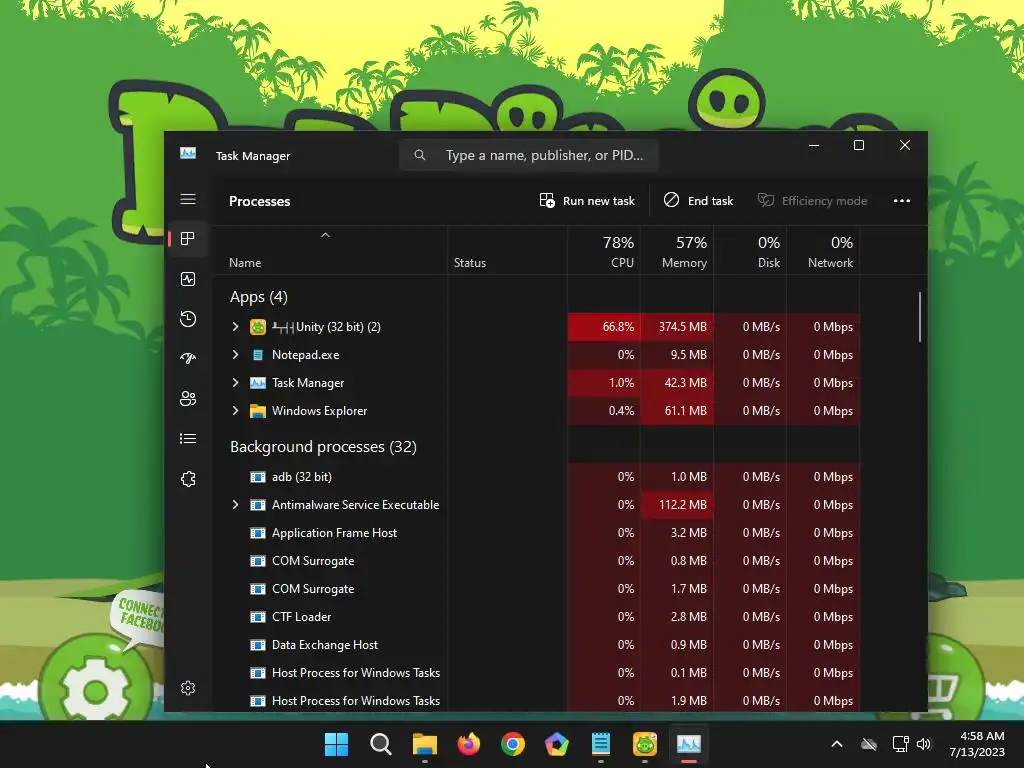Click the 66.8% CPU cell for Unity
The height and width of the screenshot is (768, 1024).
[604, 327]
